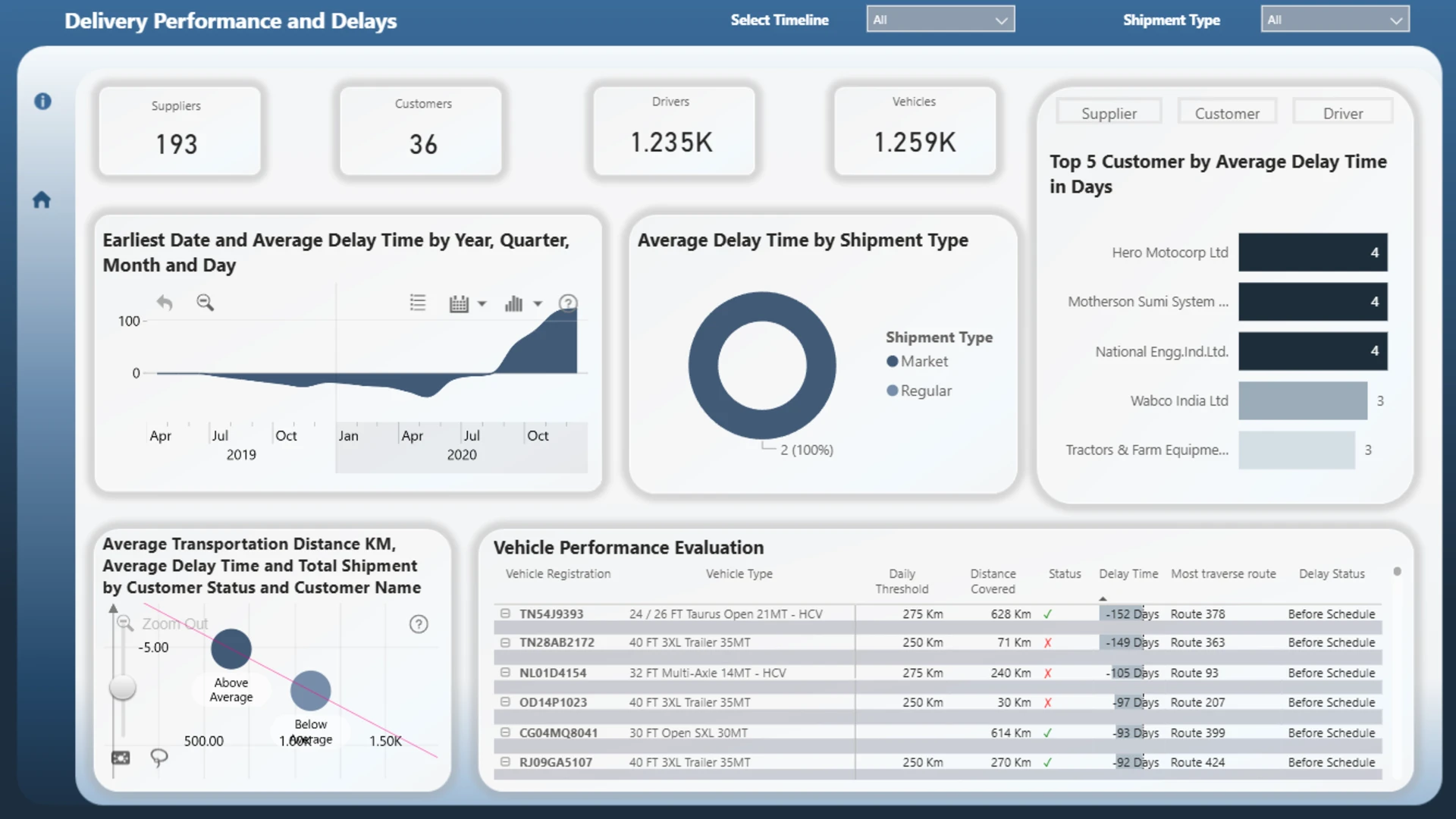Click the scatter chart vertical zoom slider handle
Viewport: 1456px width, 819px height.
[x=122, y=688]
